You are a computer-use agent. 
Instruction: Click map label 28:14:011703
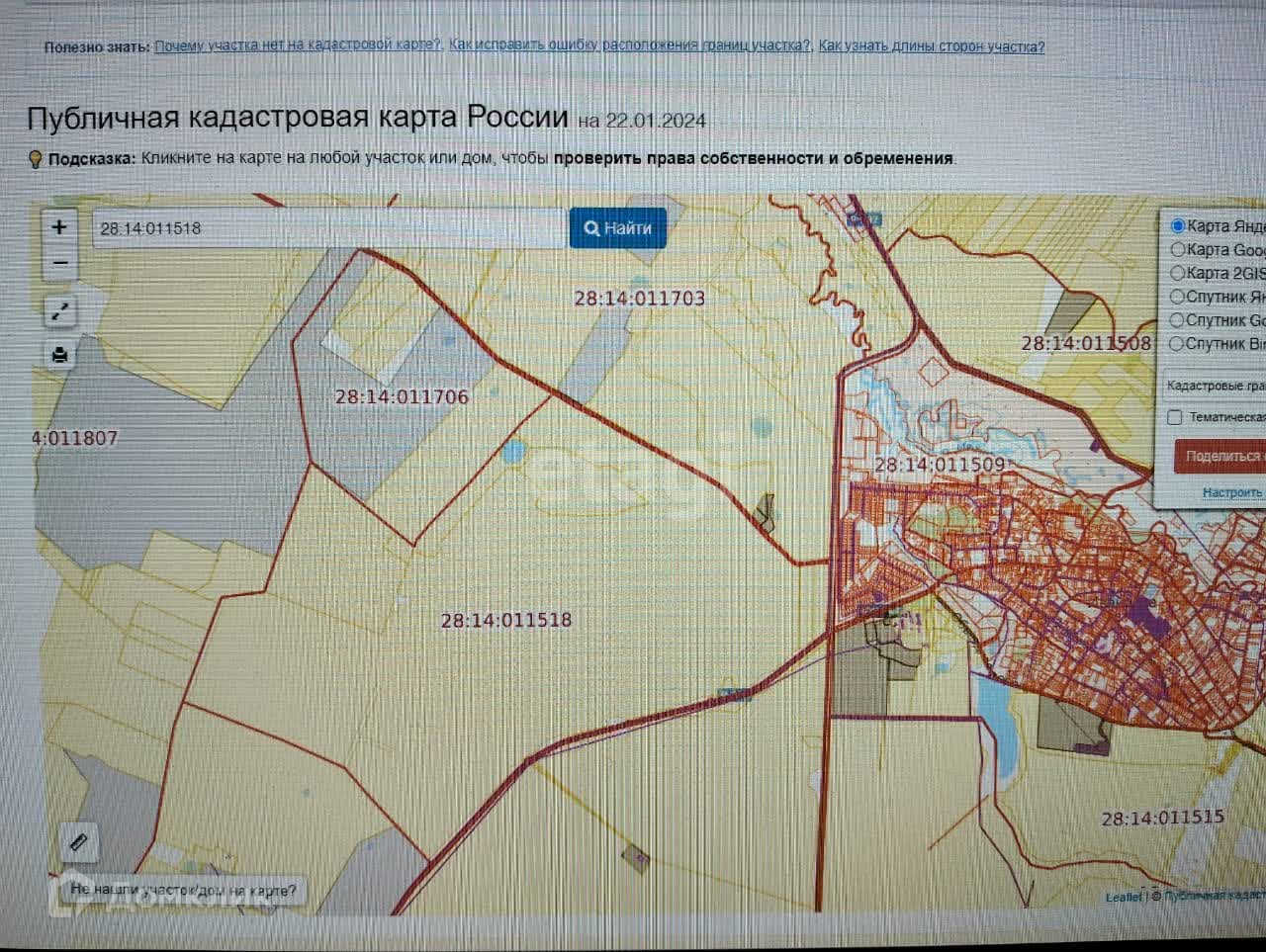pos(640,298)
